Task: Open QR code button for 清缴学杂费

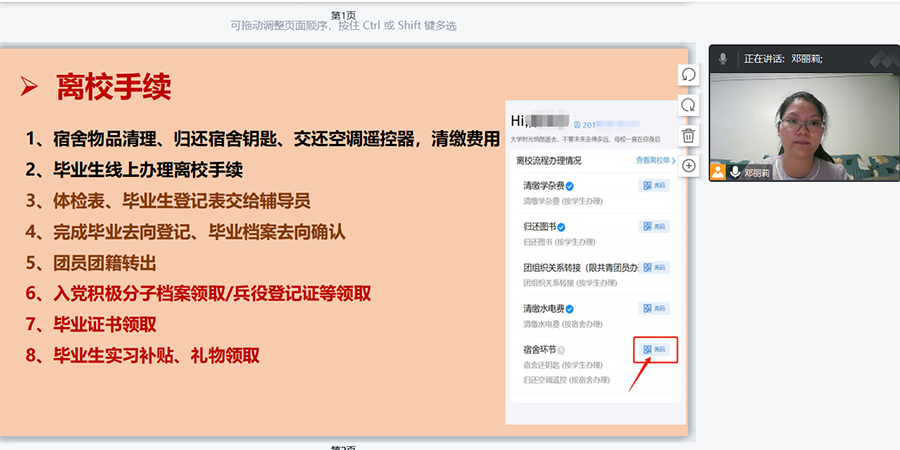Action: [x=655, y=185]
